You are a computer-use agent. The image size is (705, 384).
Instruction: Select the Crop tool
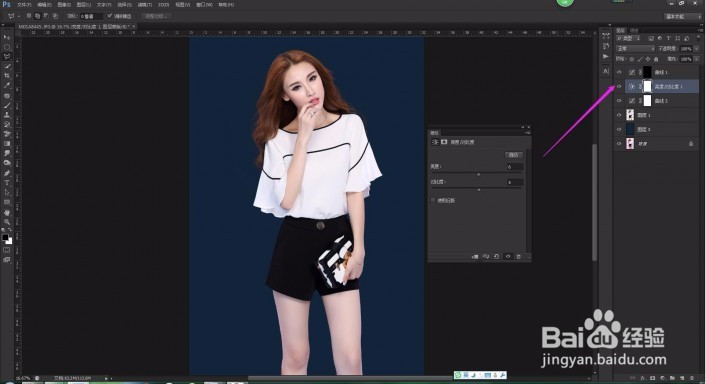pyautogui.click(x=7, y=76)
